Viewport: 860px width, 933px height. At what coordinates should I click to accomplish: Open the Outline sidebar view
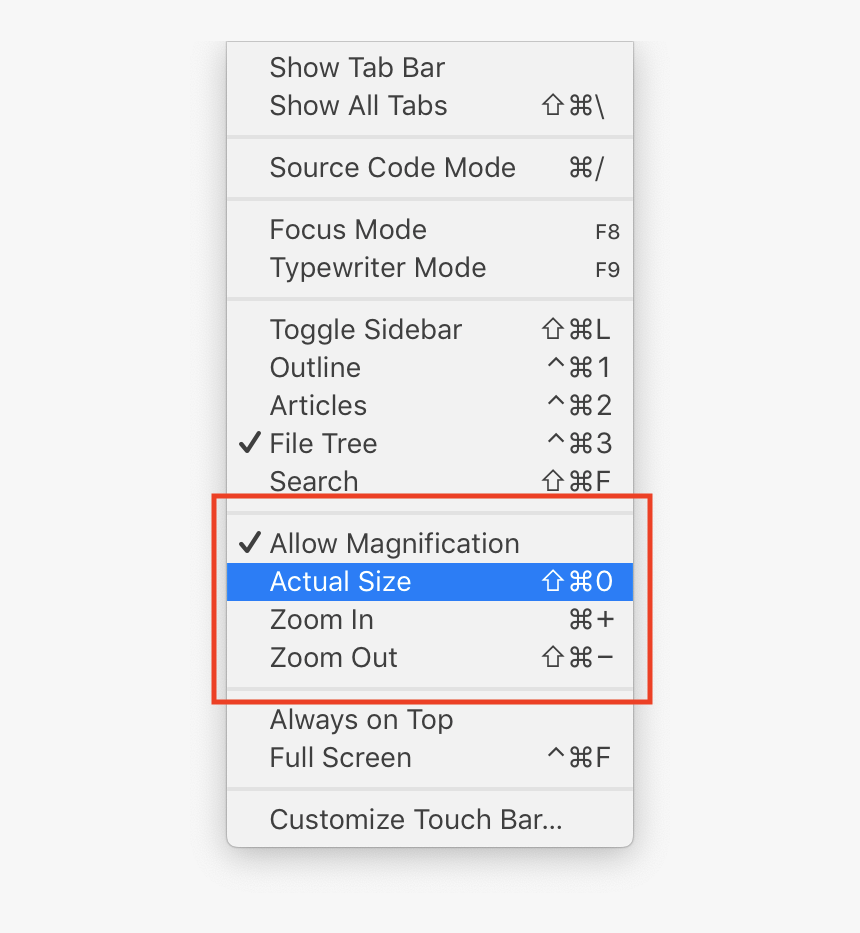(315, 368)
